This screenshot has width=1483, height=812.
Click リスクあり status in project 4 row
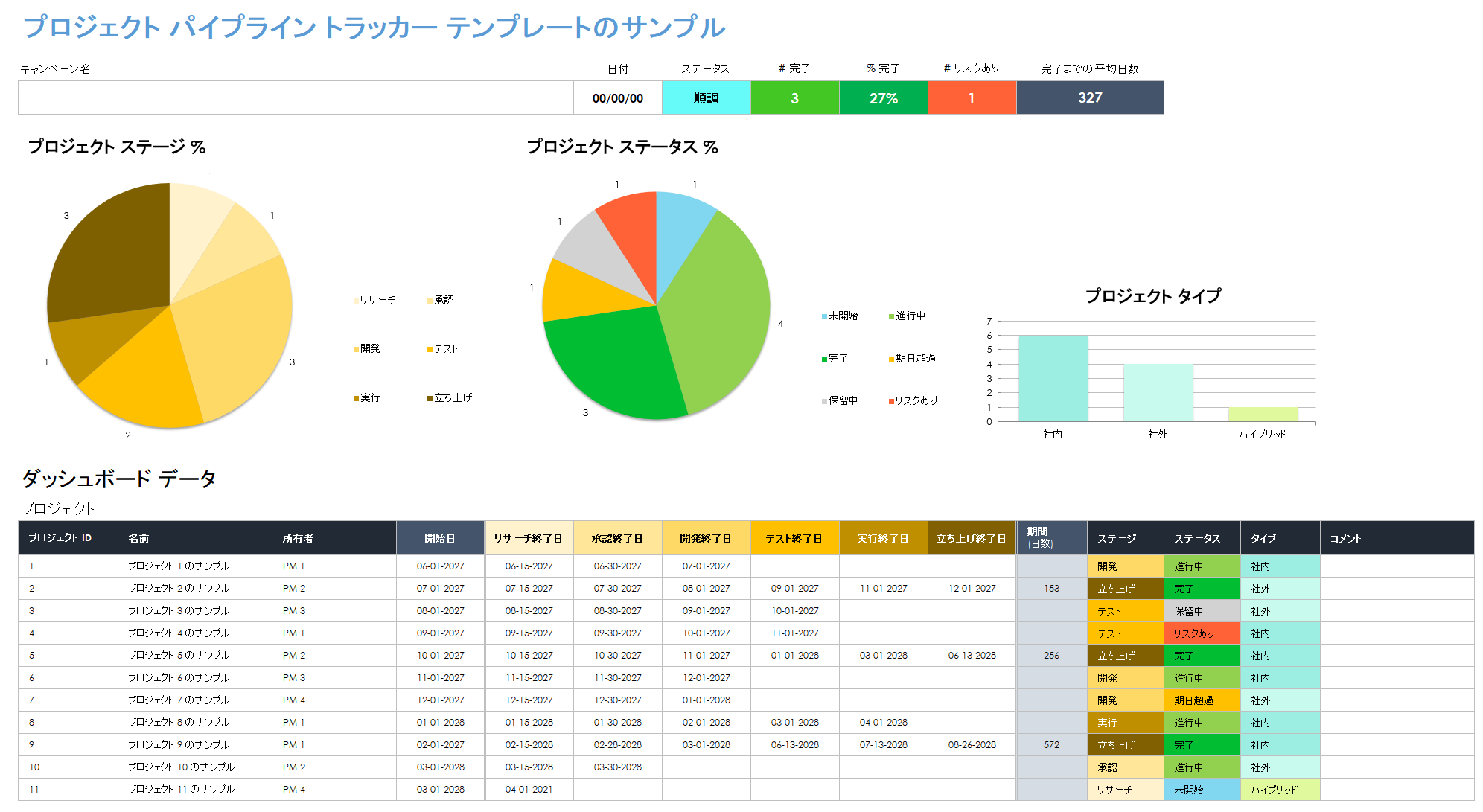pos(1202,633)
